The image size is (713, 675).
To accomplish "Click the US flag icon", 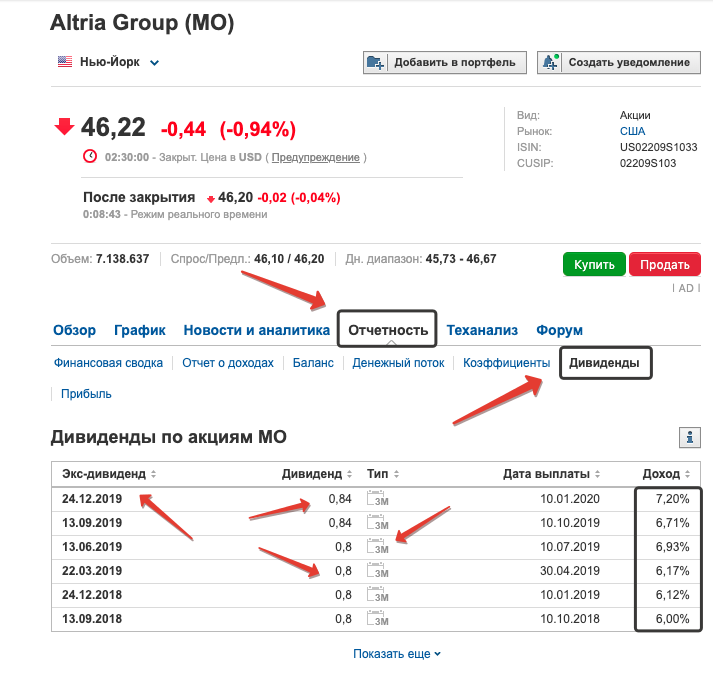I will (x=65, y=61).
